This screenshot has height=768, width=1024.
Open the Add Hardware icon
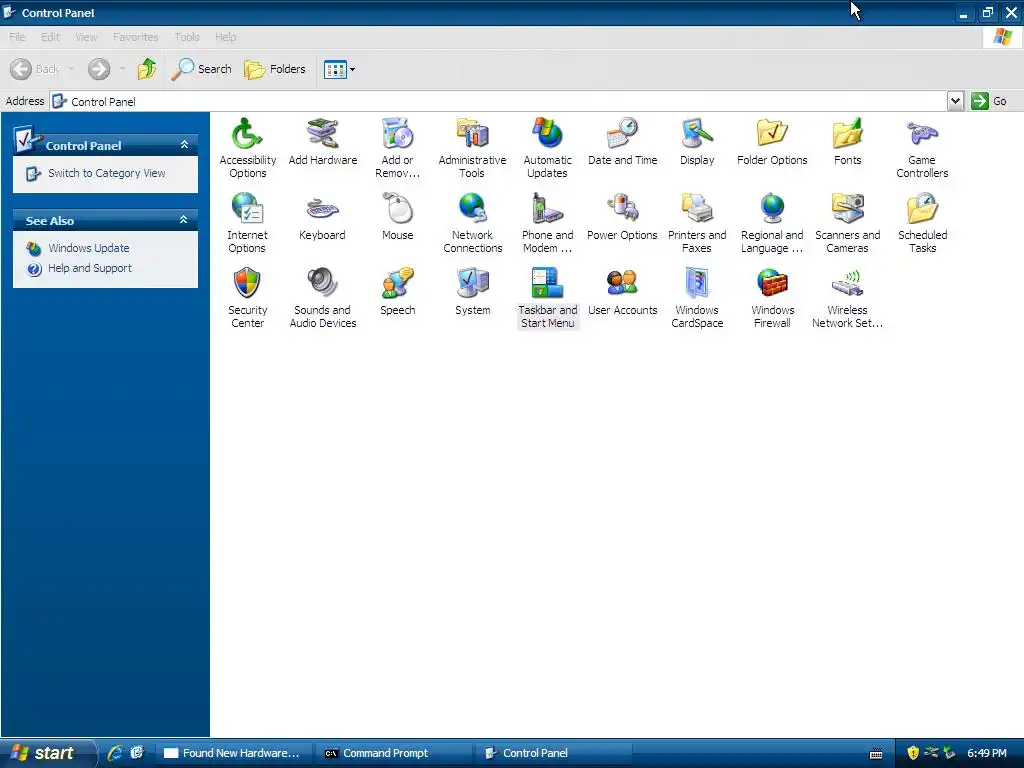coord(323,142)
